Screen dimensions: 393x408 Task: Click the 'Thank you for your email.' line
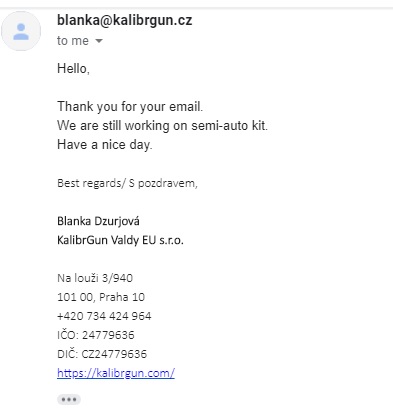(x=130, y=107)
